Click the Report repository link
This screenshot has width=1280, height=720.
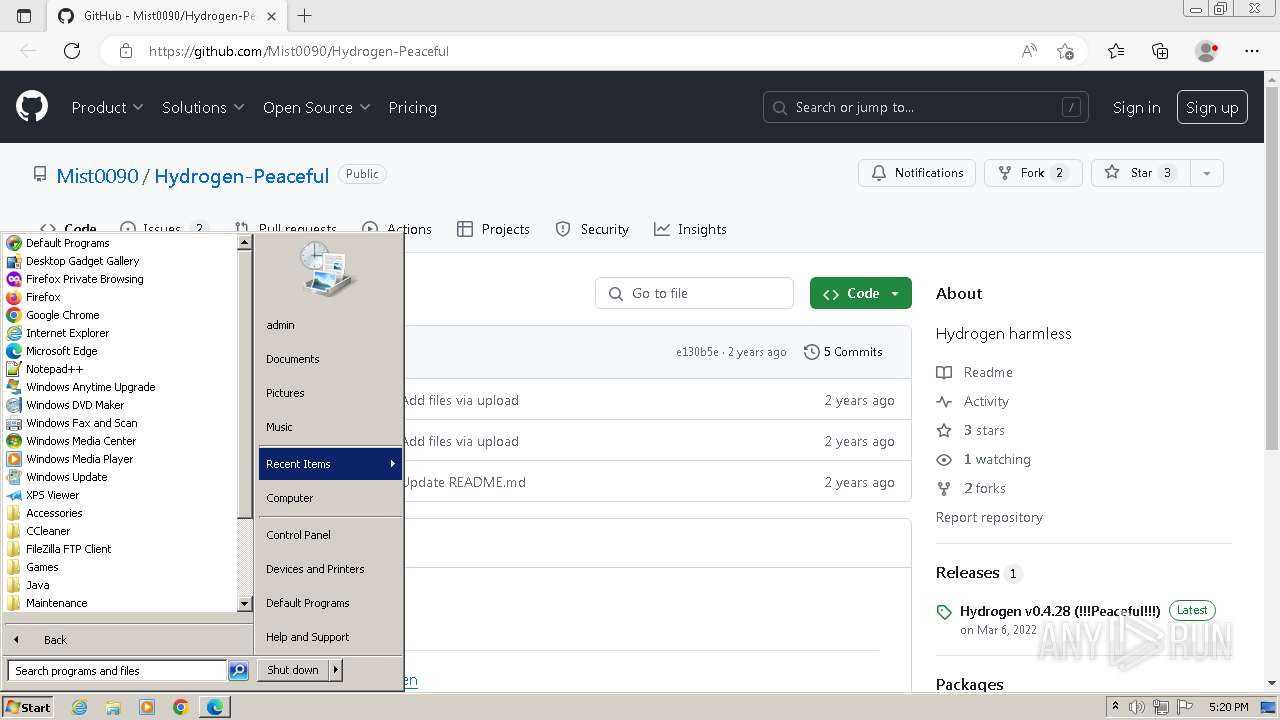coord(989,517)
